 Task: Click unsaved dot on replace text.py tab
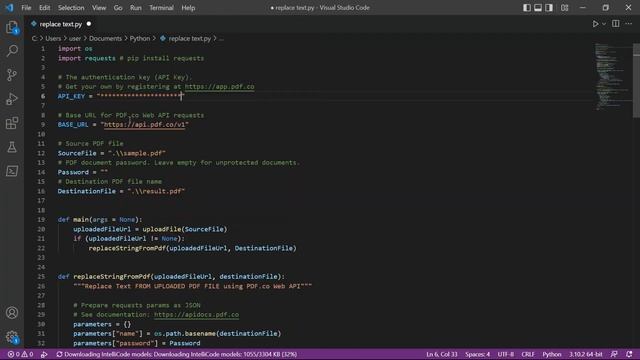coord(89,24)
